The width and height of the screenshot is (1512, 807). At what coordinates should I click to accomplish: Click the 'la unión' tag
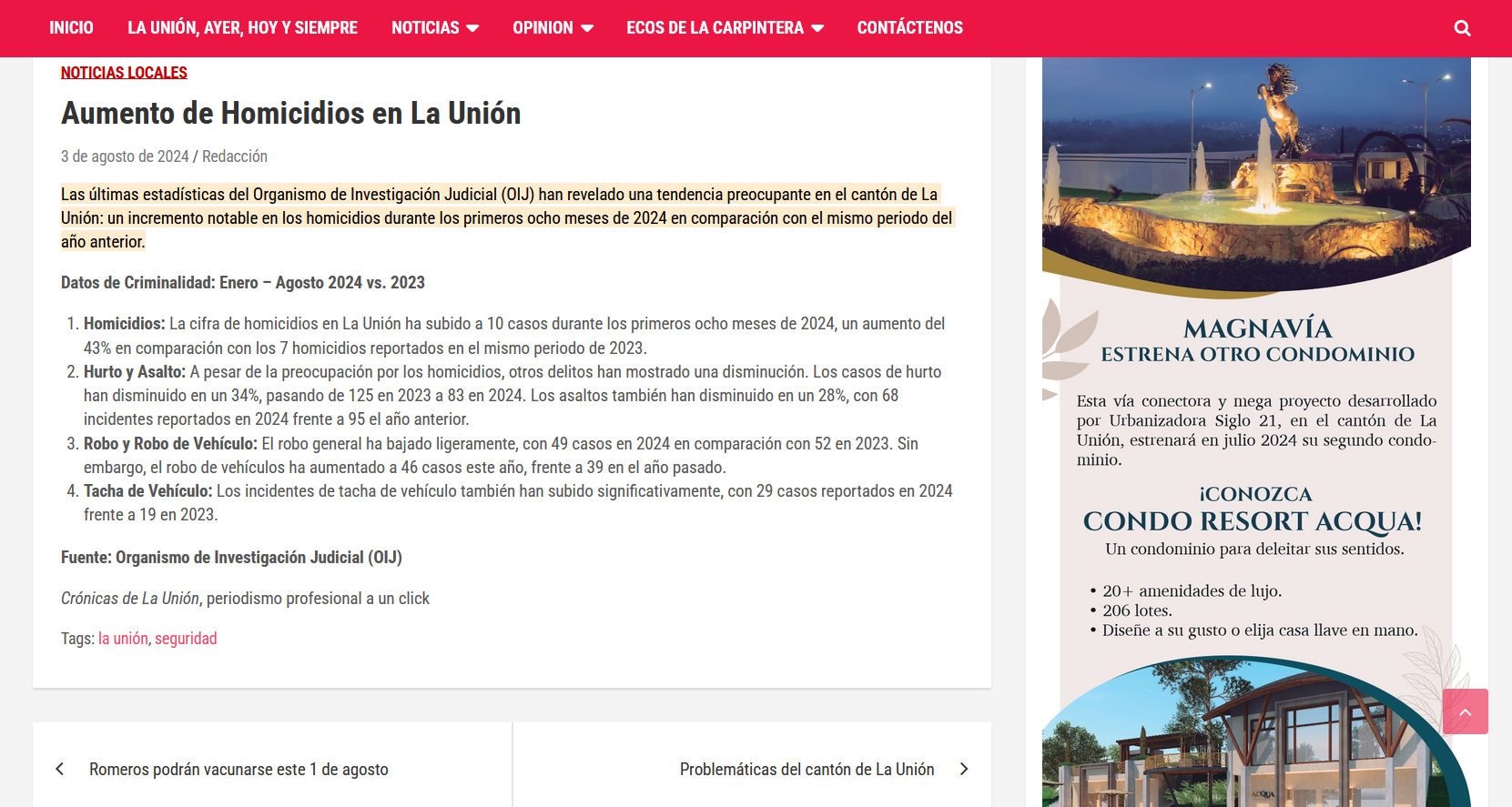pos(123,639)
